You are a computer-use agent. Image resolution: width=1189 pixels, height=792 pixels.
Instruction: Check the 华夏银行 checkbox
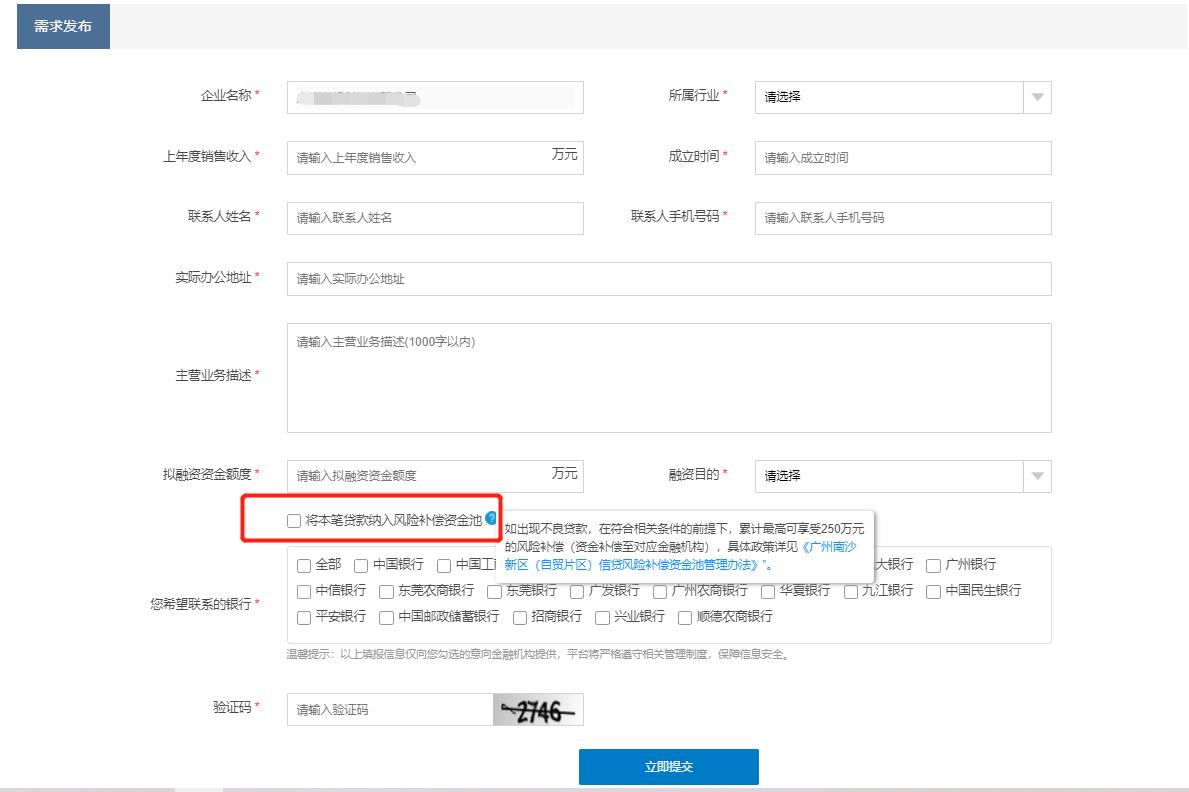[768, 591]
